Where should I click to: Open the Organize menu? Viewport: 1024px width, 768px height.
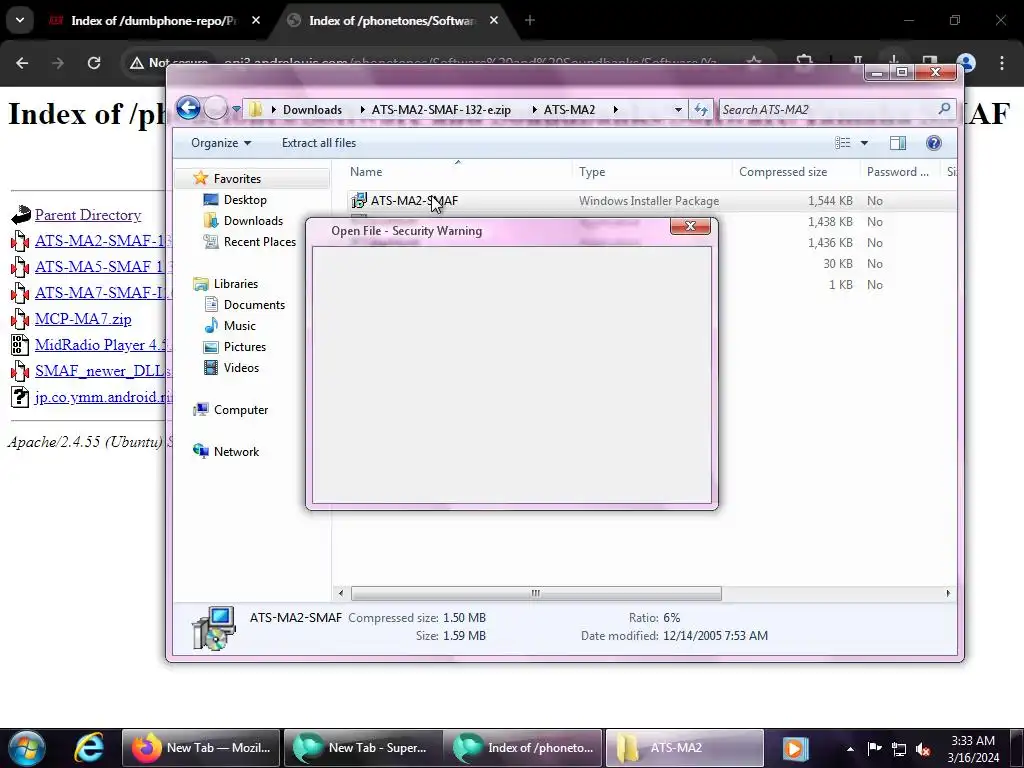221,143
